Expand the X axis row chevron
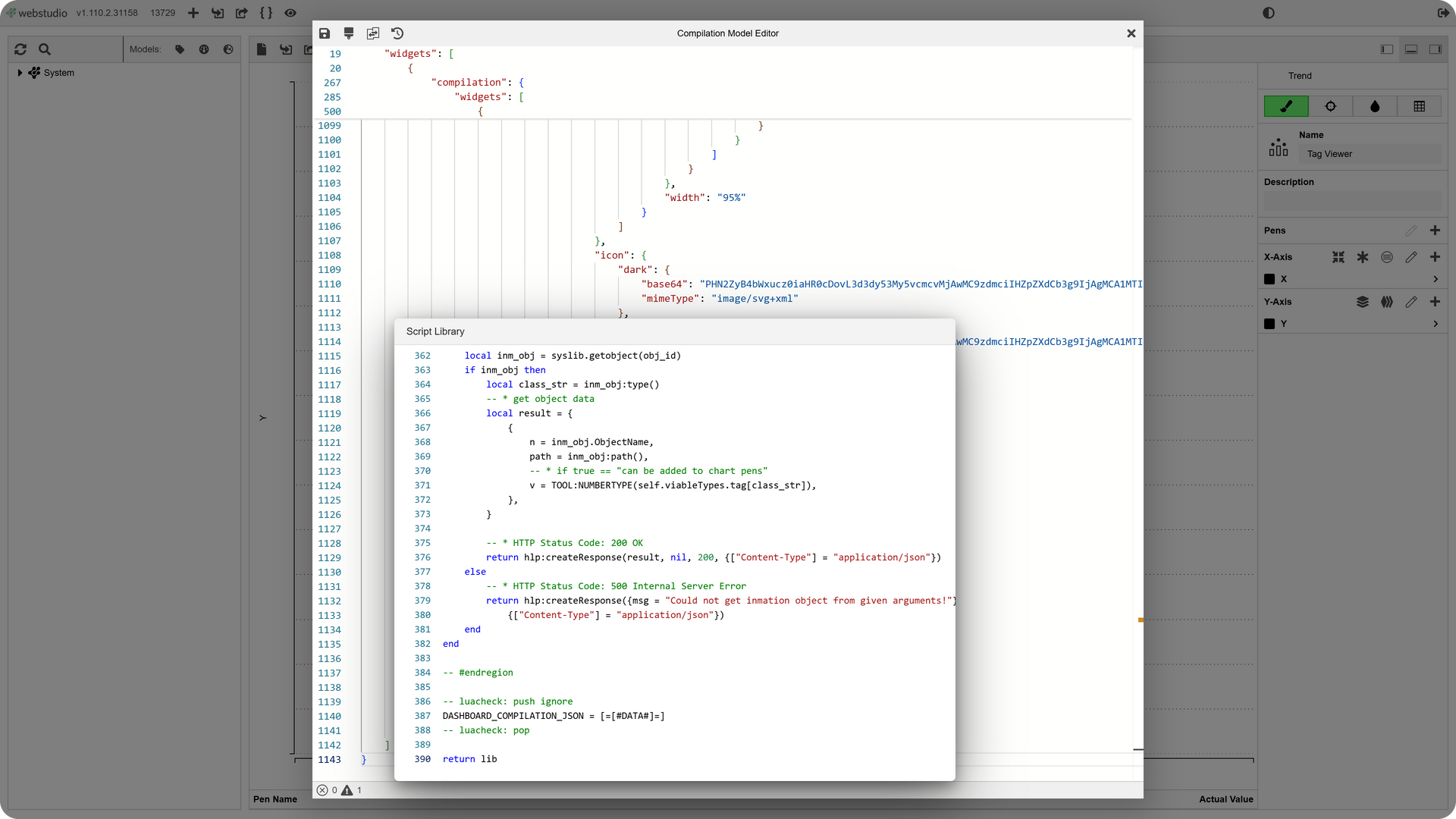Screen dimensions: 1456x819 (1436, 279)
